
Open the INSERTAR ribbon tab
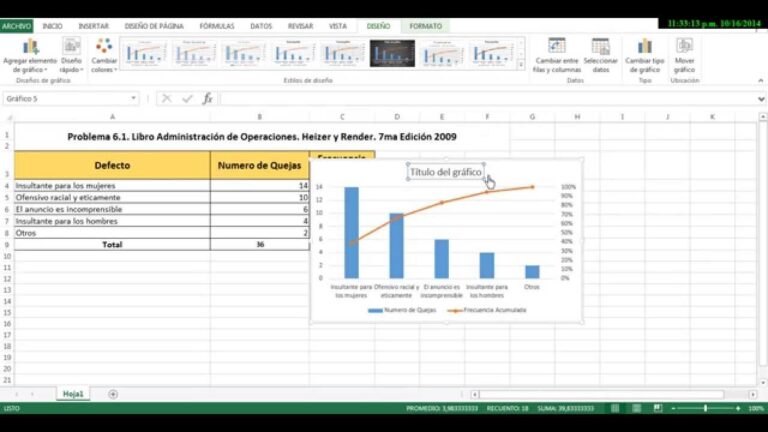pyautogui.click(x=94, y=26)
